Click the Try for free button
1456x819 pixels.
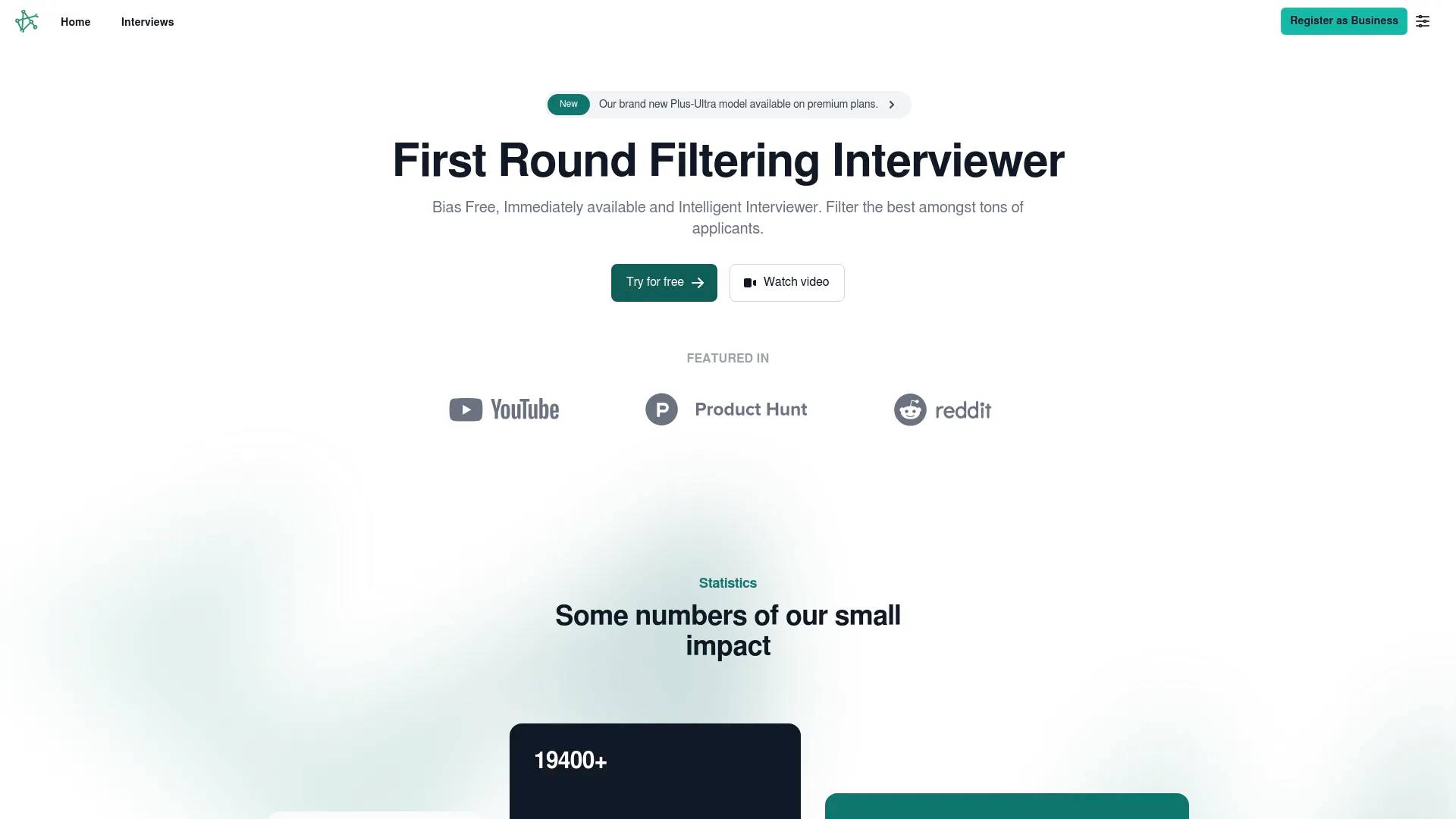click(664, 282)
